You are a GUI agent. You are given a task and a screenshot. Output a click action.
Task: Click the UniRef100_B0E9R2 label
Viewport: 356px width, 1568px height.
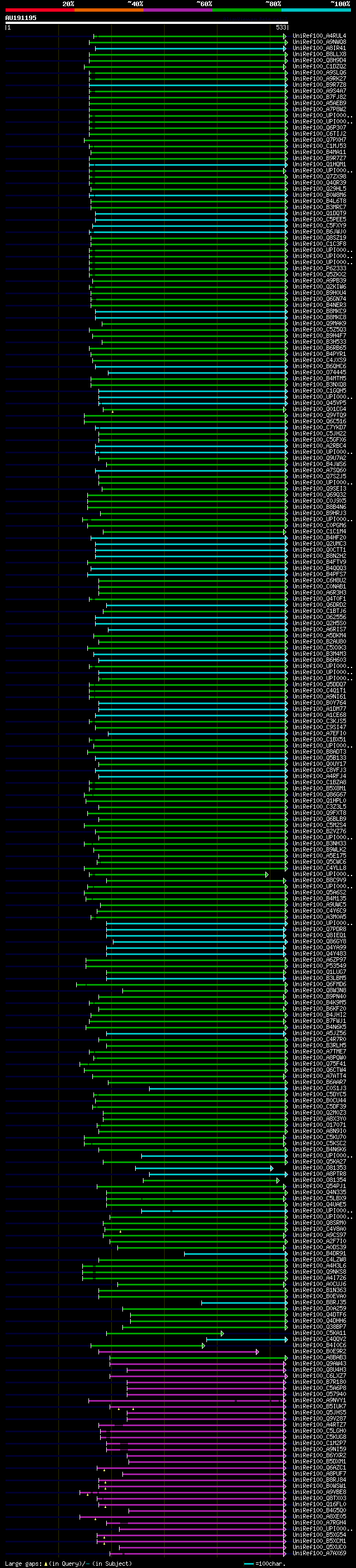click(x=319, y=1351)
